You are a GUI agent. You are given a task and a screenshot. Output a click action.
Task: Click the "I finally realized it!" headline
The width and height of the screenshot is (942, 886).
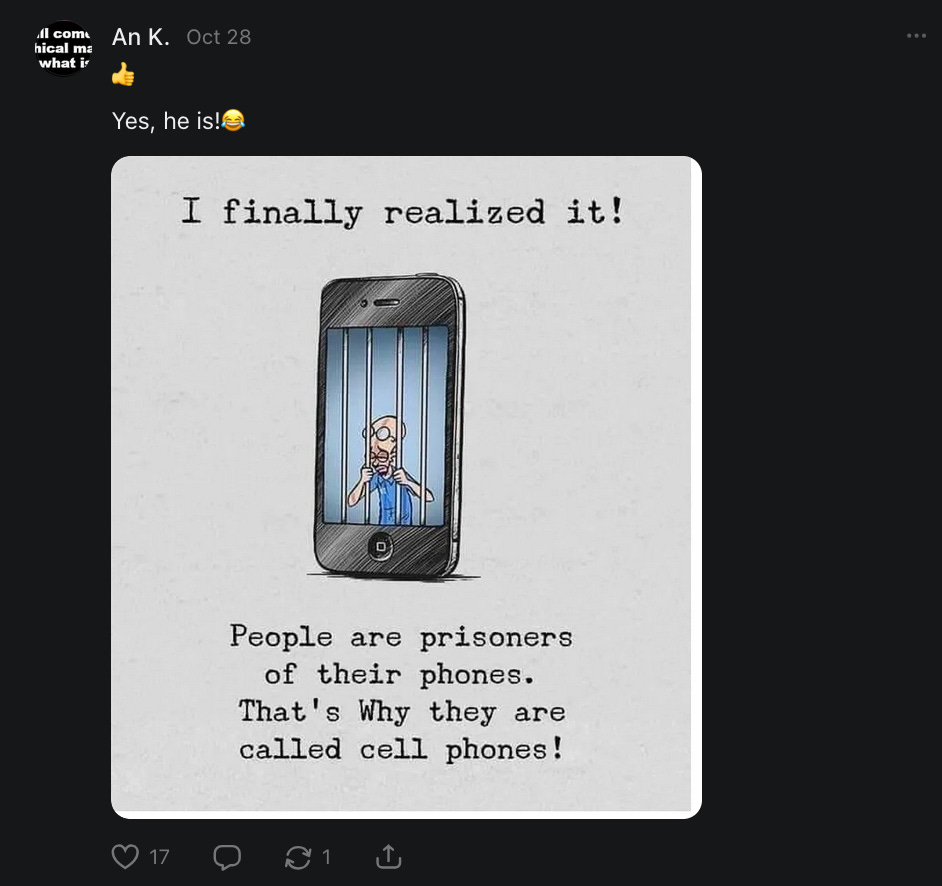(x=403, y=212)
